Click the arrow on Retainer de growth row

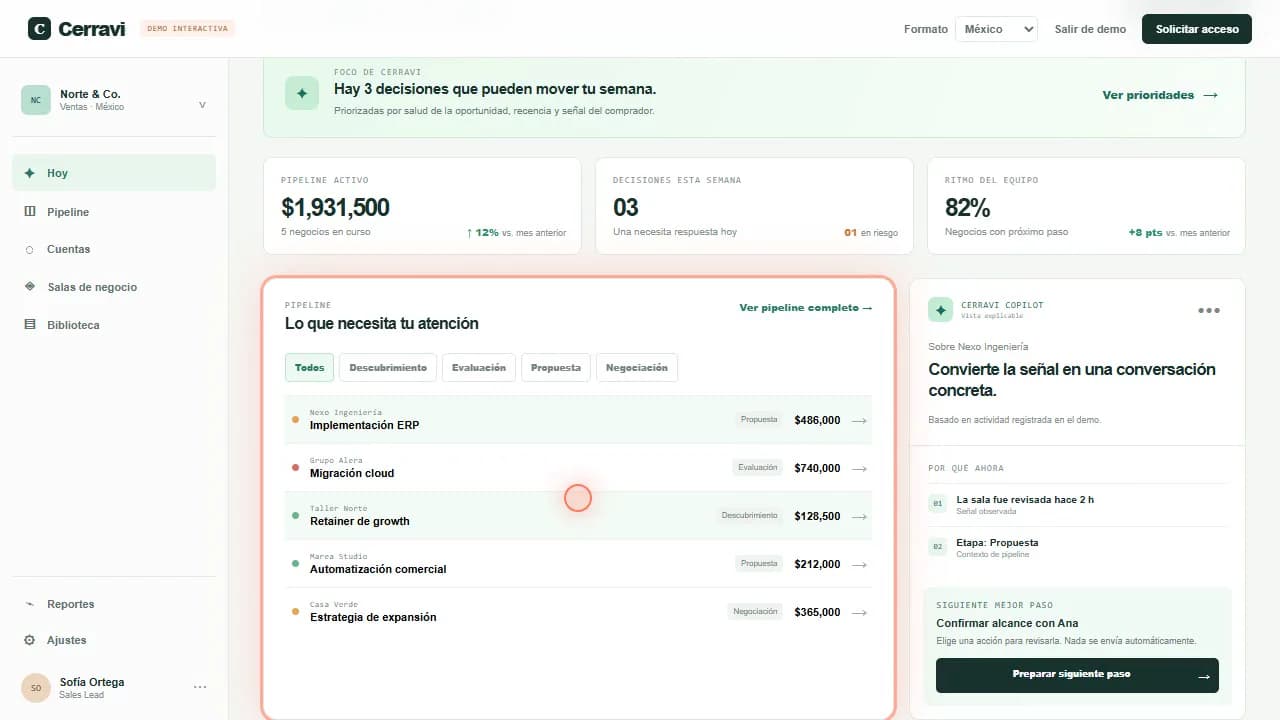click(x=859, y=517)
